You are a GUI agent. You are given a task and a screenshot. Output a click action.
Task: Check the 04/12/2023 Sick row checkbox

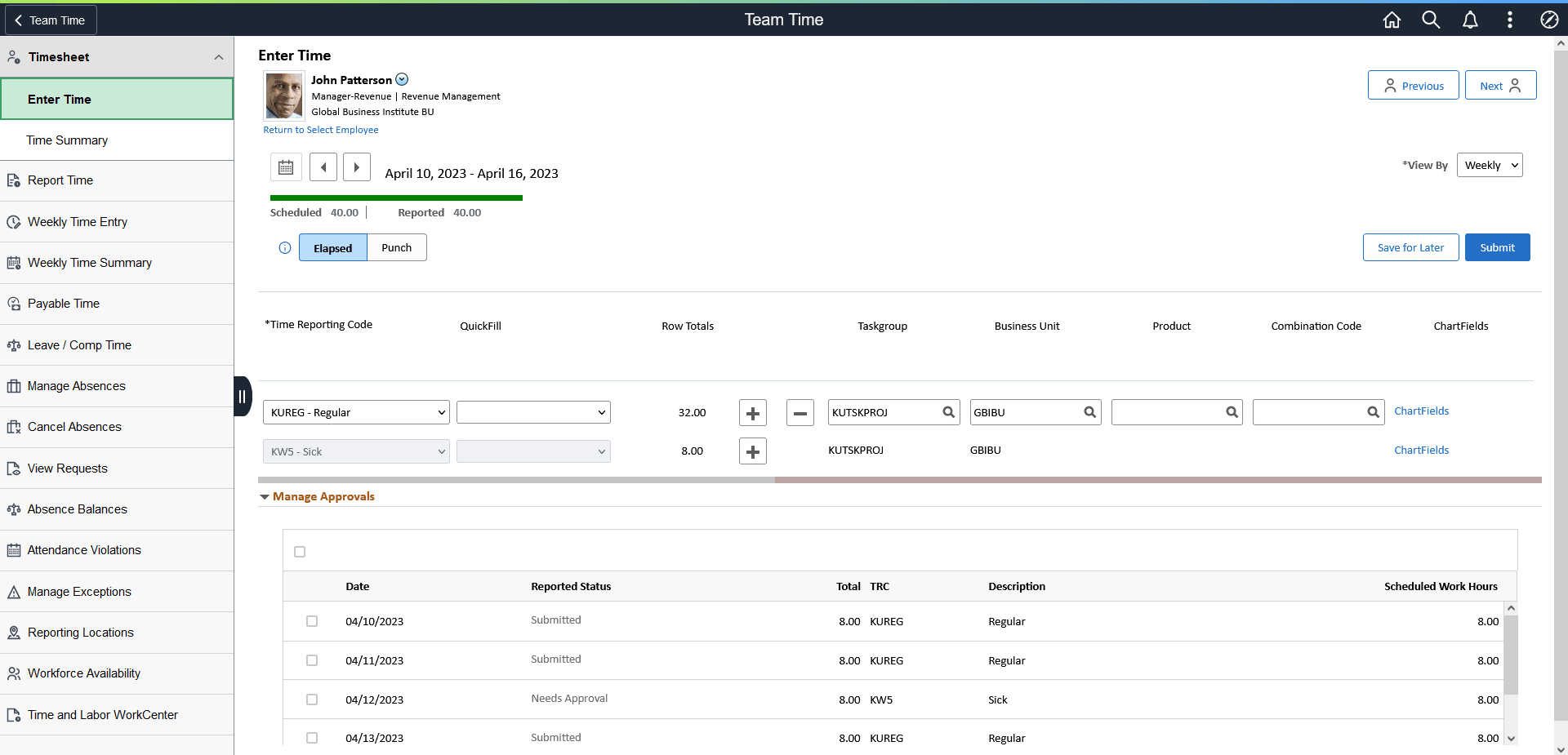tap(312, 699)
